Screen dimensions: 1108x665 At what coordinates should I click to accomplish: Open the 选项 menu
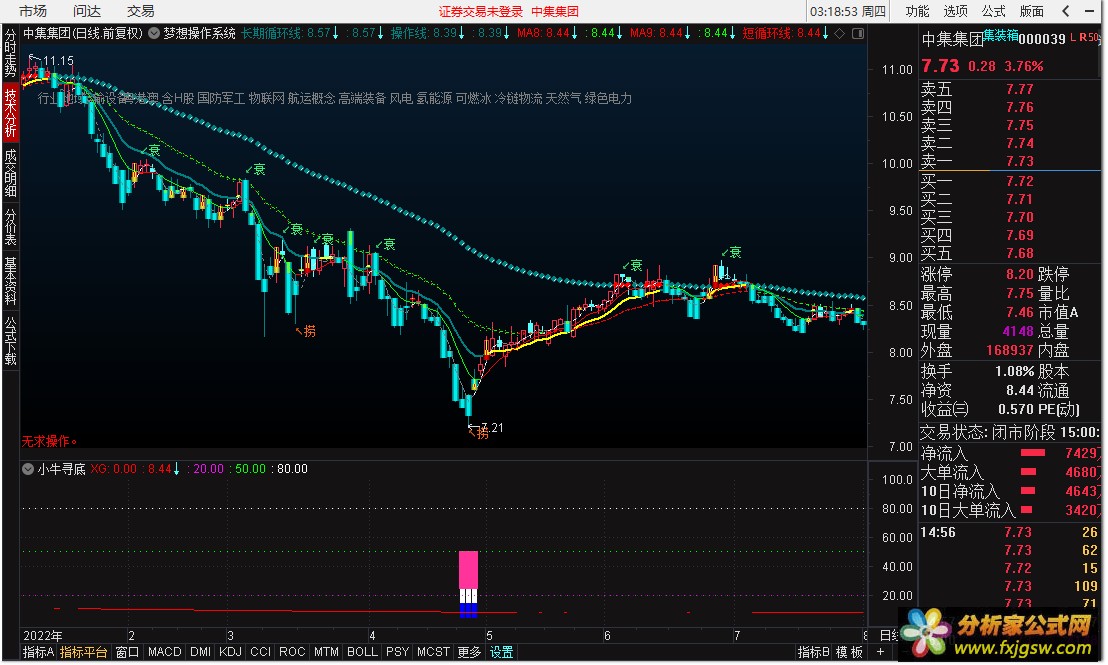[955, 11]
